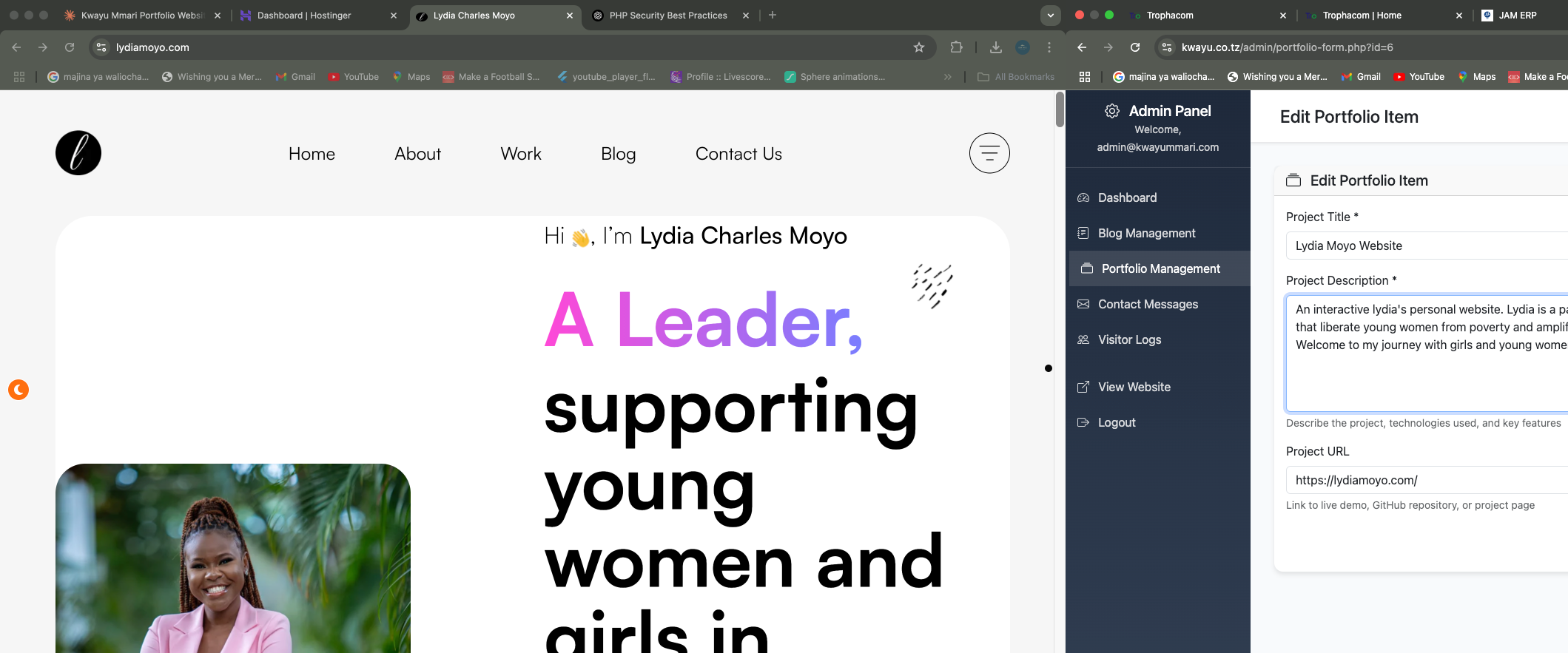The height and width of the screenshot is (653, 1568).
Task: Bookmark lydiamoyo.com with star icon
Action: pos(919,47)
